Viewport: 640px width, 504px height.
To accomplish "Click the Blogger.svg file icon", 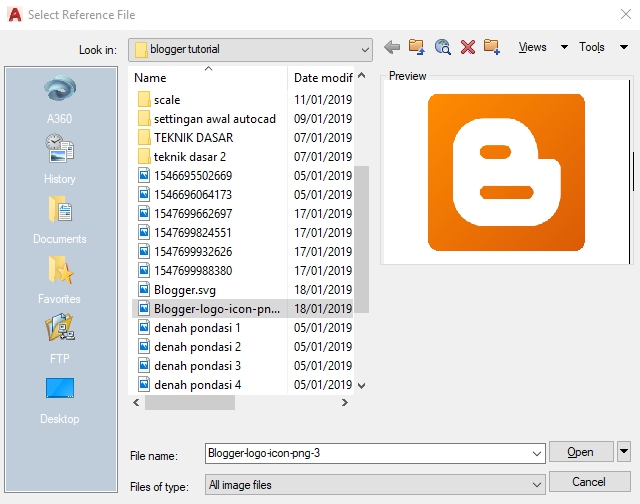I will [144, 290].
